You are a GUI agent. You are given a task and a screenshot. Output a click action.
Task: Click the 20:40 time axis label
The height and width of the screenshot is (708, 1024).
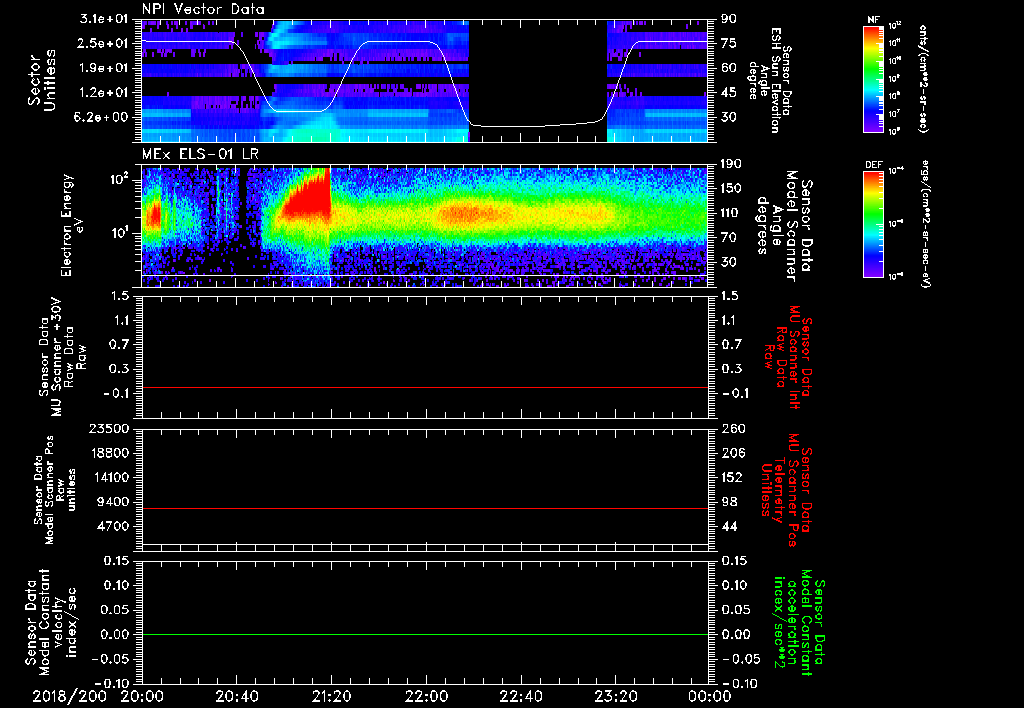[236, 696]
